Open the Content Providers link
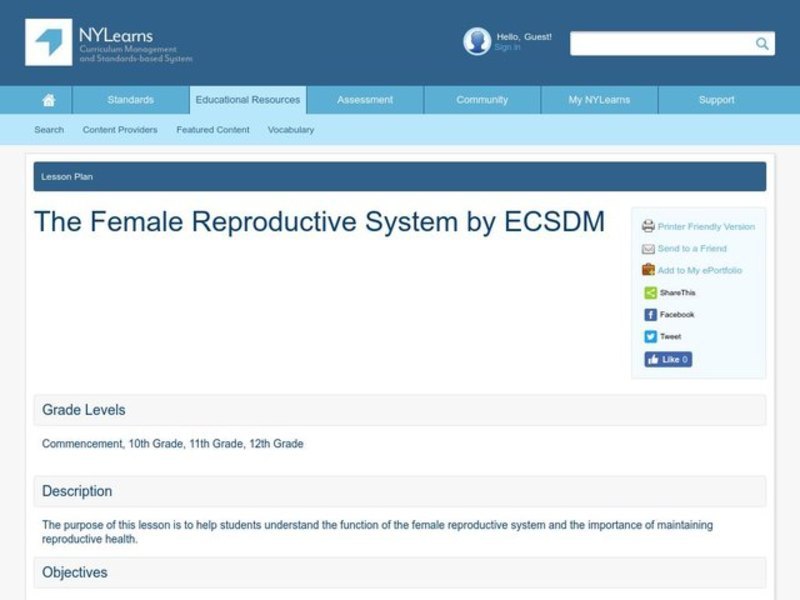800x600 pixels. (119, 129)
